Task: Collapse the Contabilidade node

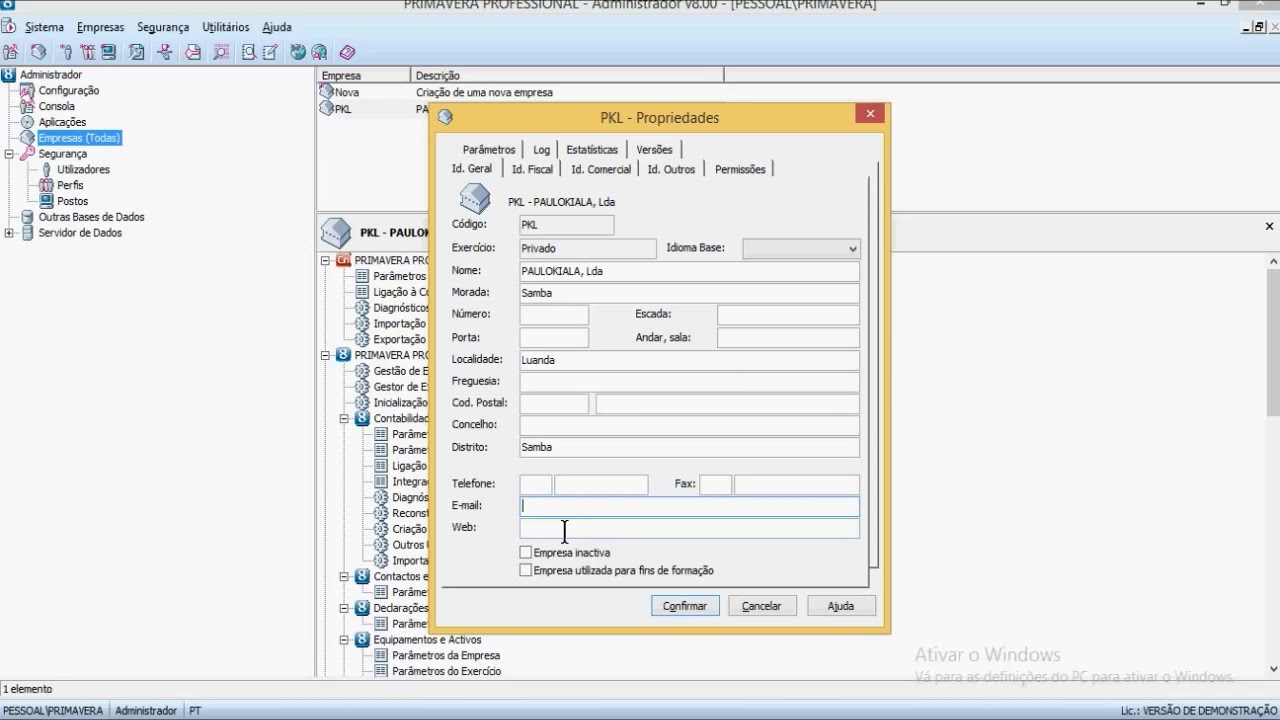Action: coord(344,418)
